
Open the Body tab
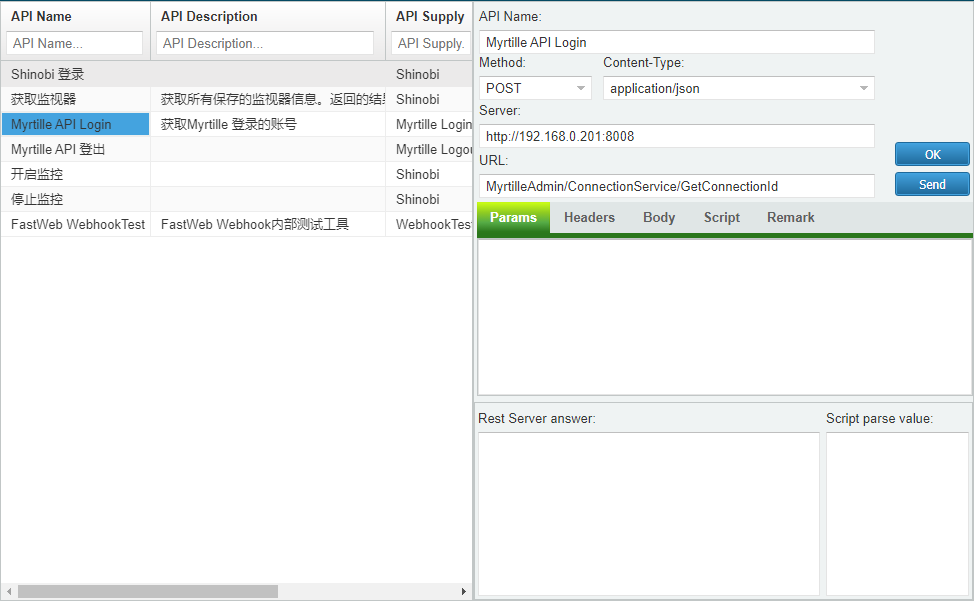[658, 217]
